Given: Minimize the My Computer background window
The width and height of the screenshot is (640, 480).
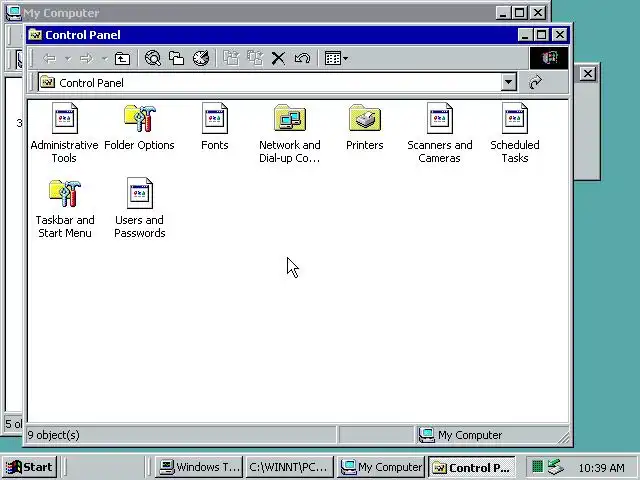Looking at the screenshot, I should point(503,13).
